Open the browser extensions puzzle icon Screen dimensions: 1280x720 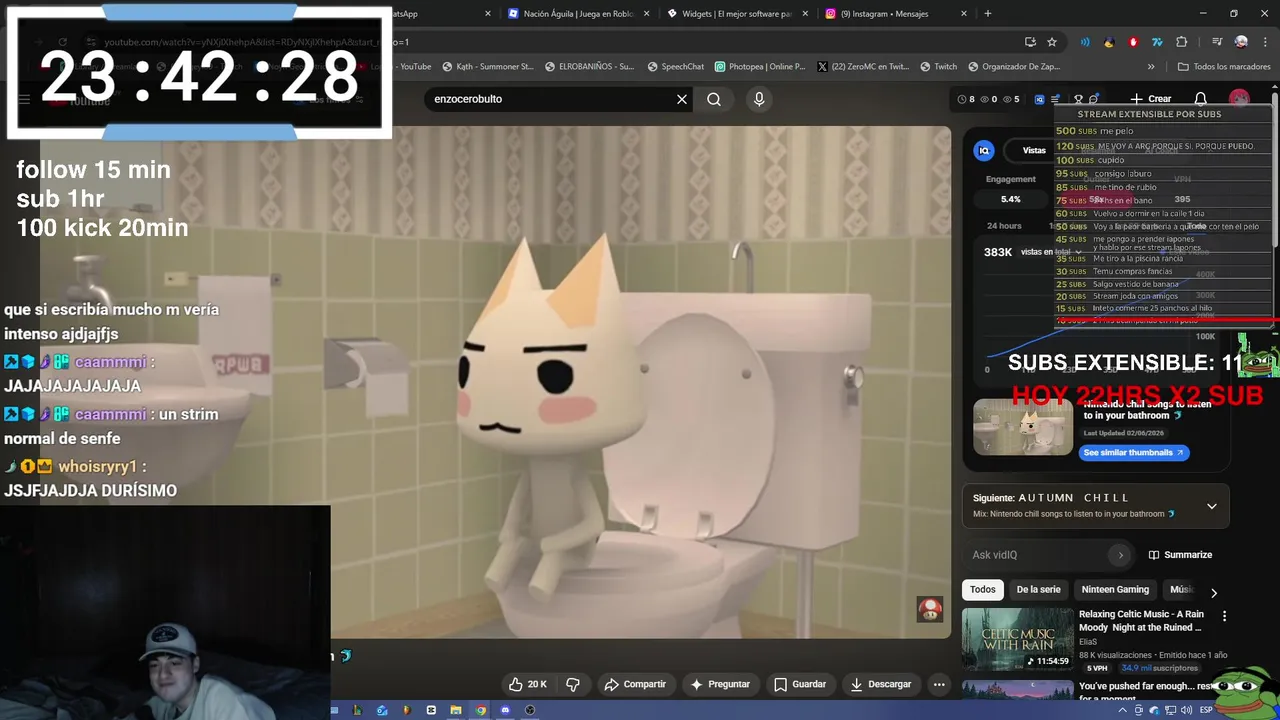[1181, 42]
